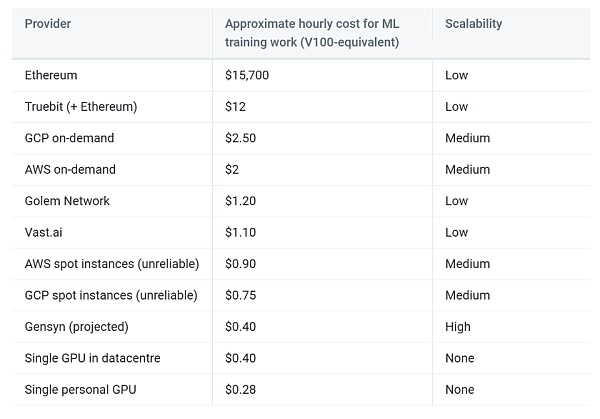Select Single GPU in datacentre cell

[92, 358]
